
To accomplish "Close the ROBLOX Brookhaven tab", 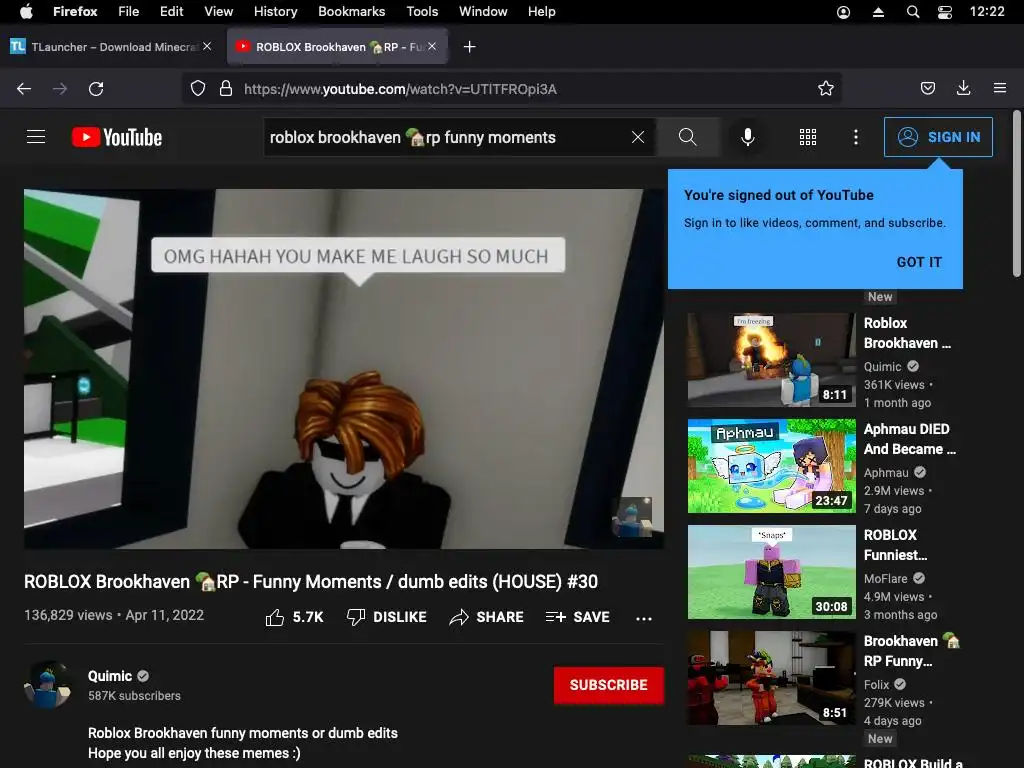I will click(x=432, y=46).
